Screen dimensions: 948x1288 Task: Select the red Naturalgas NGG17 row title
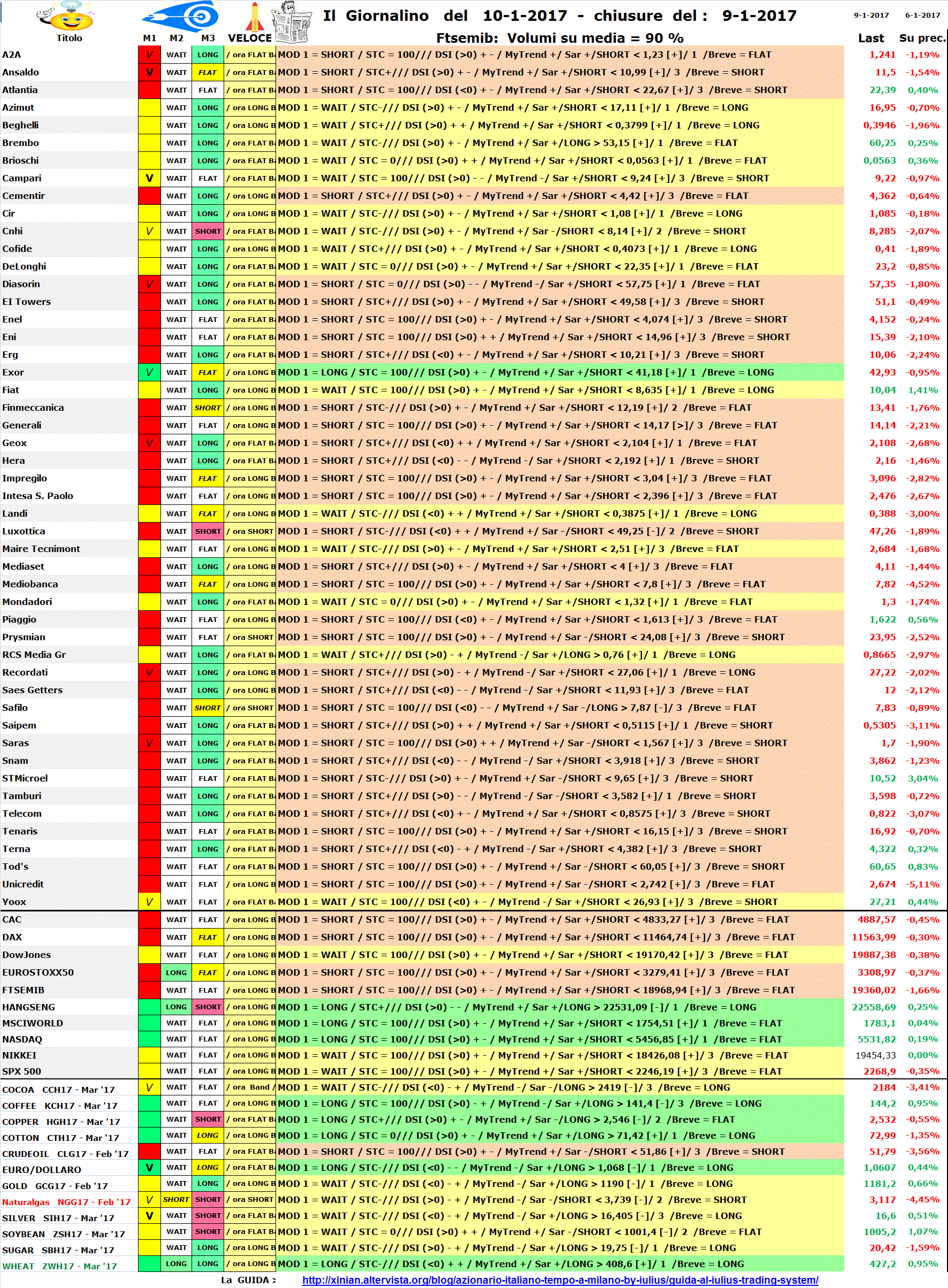point(66,1202)
